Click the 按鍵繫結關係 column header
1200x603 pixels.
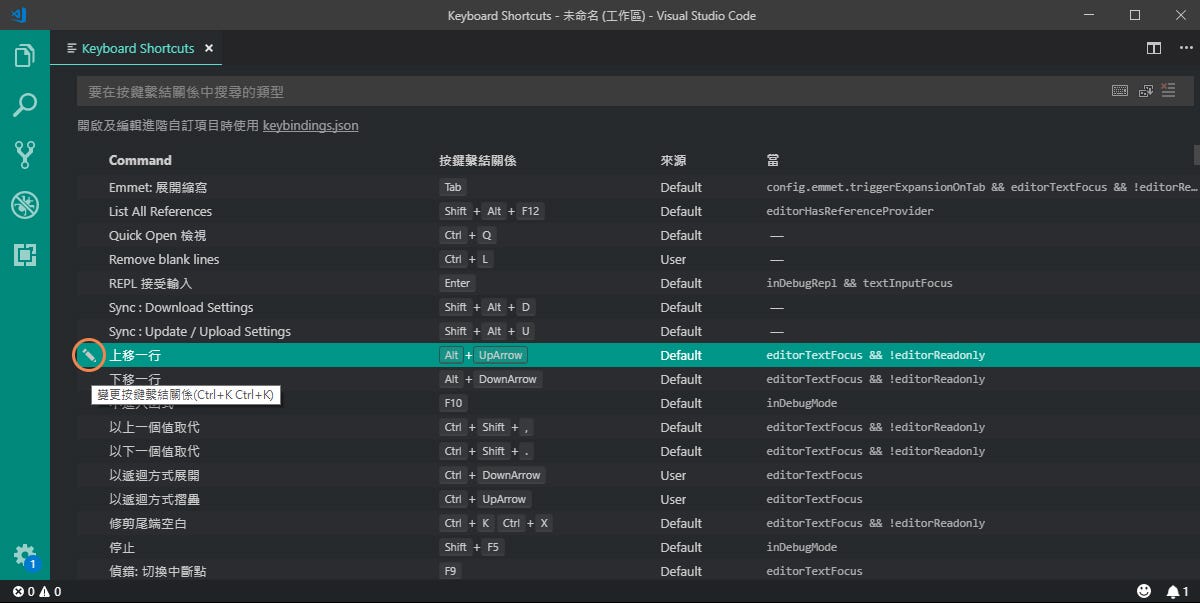pyautogui.click(x=477, y=160)
